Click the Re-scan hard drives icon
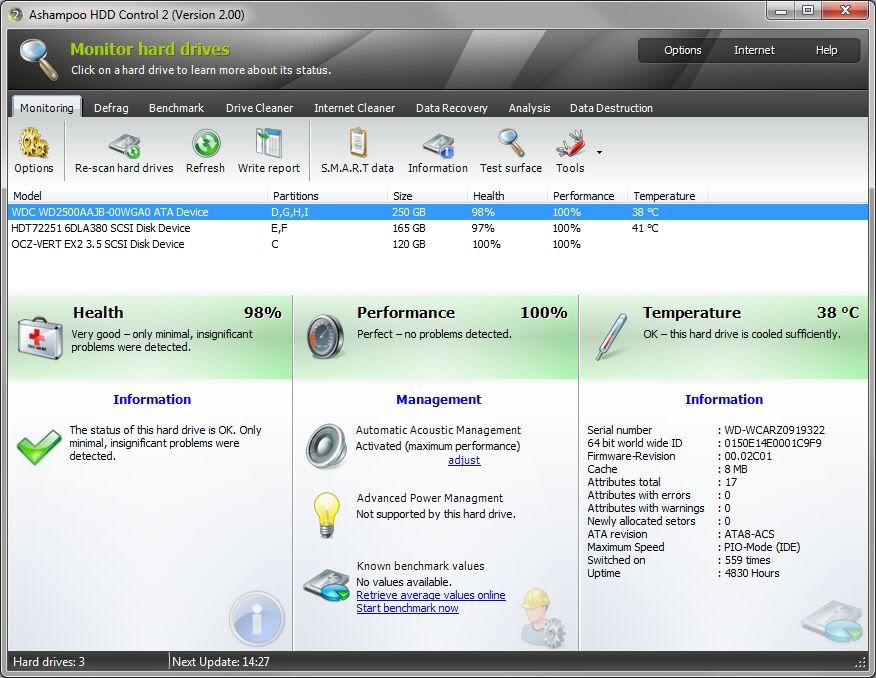The height and width of the screenshot is (678, 876). [x=124, y=144]
